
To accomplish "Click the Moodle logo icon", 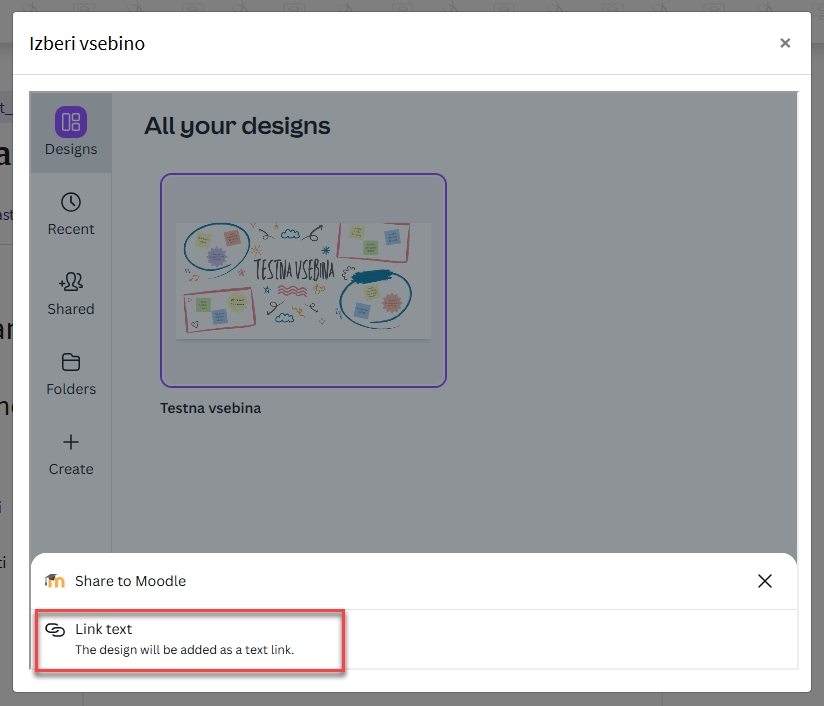I will click(55, 581).
